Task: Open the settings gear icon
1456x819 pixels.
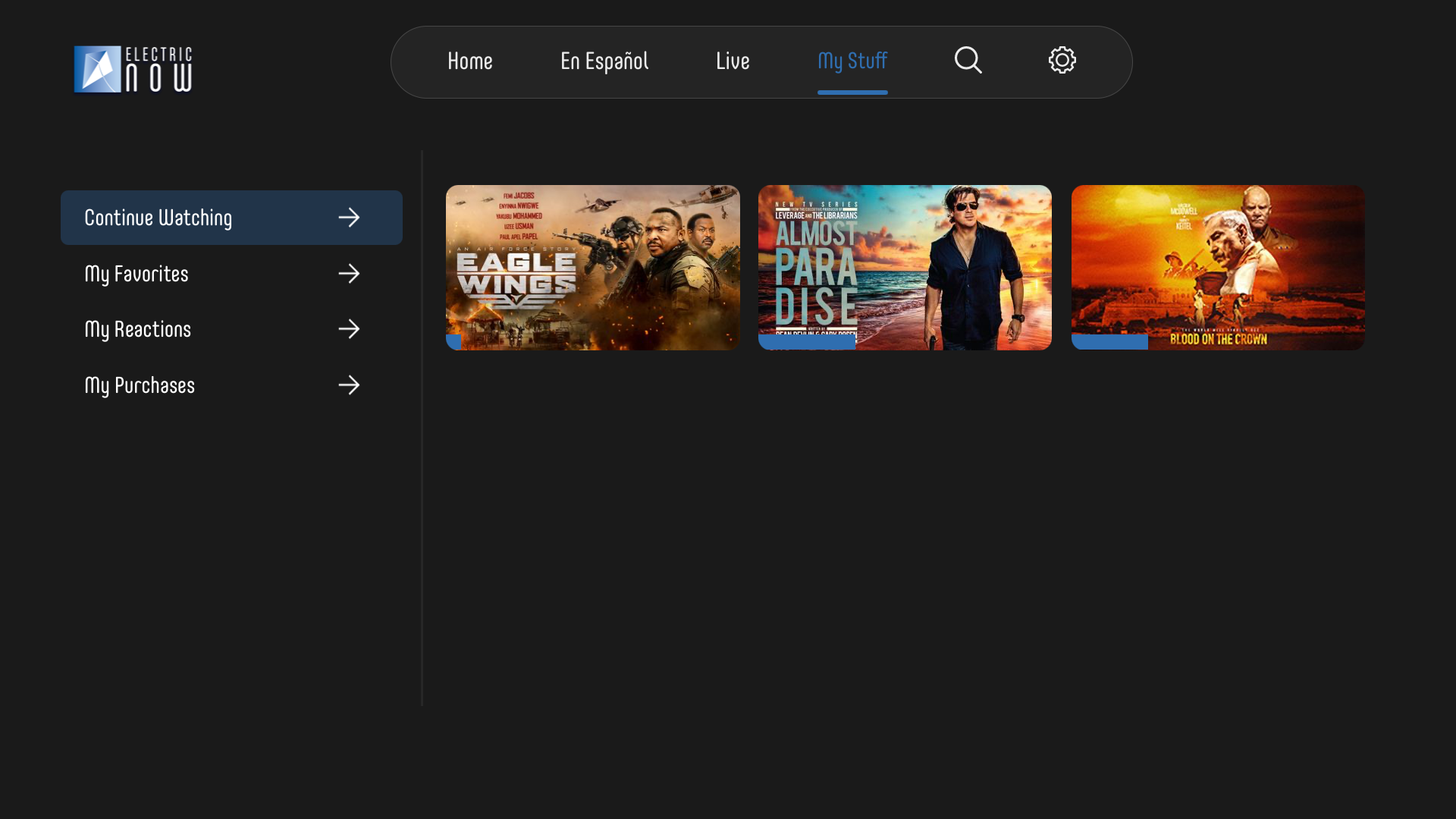Action: pos(1062,60)
